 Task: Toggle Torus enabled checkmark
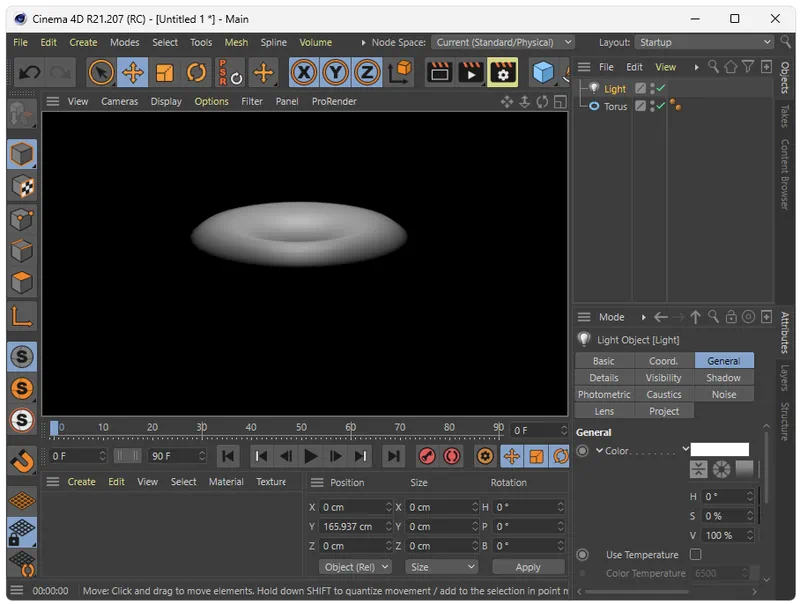(x=661, y=106)
